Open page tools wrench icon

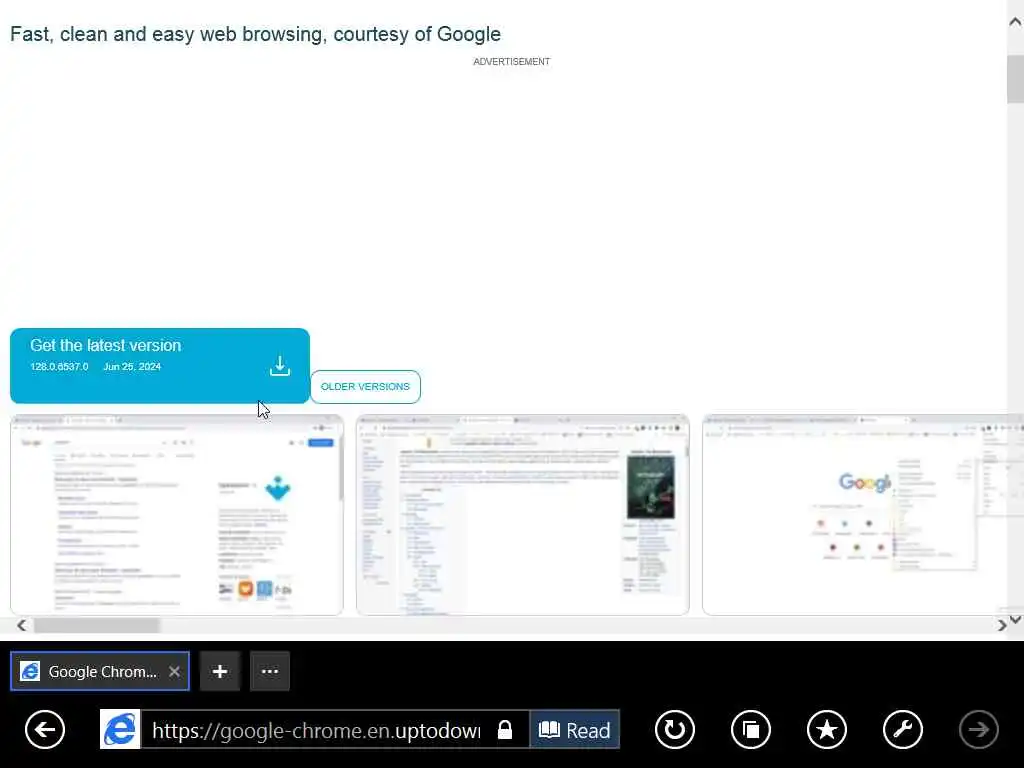903,729
